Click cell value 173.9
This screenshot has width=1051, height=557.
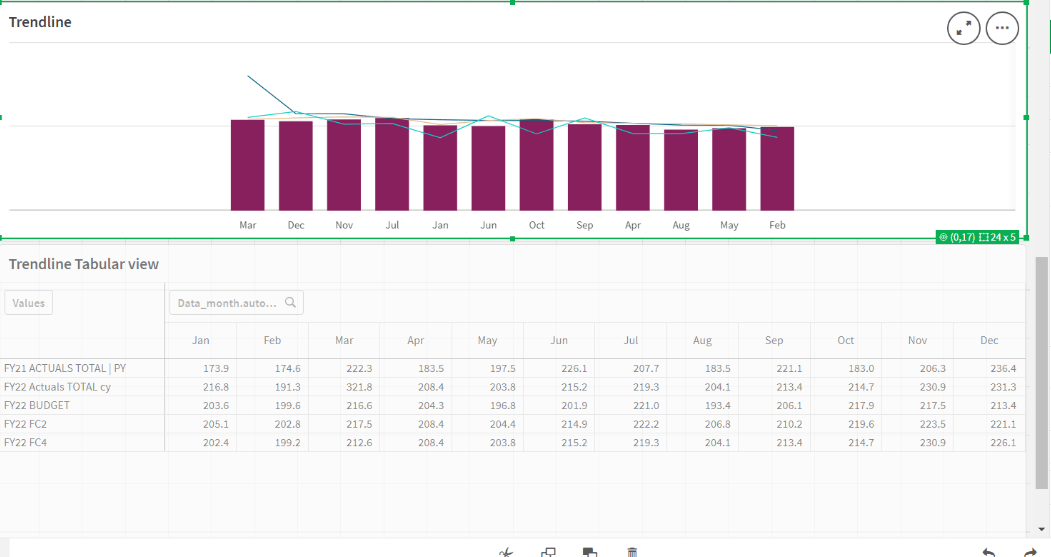point(216,368)
